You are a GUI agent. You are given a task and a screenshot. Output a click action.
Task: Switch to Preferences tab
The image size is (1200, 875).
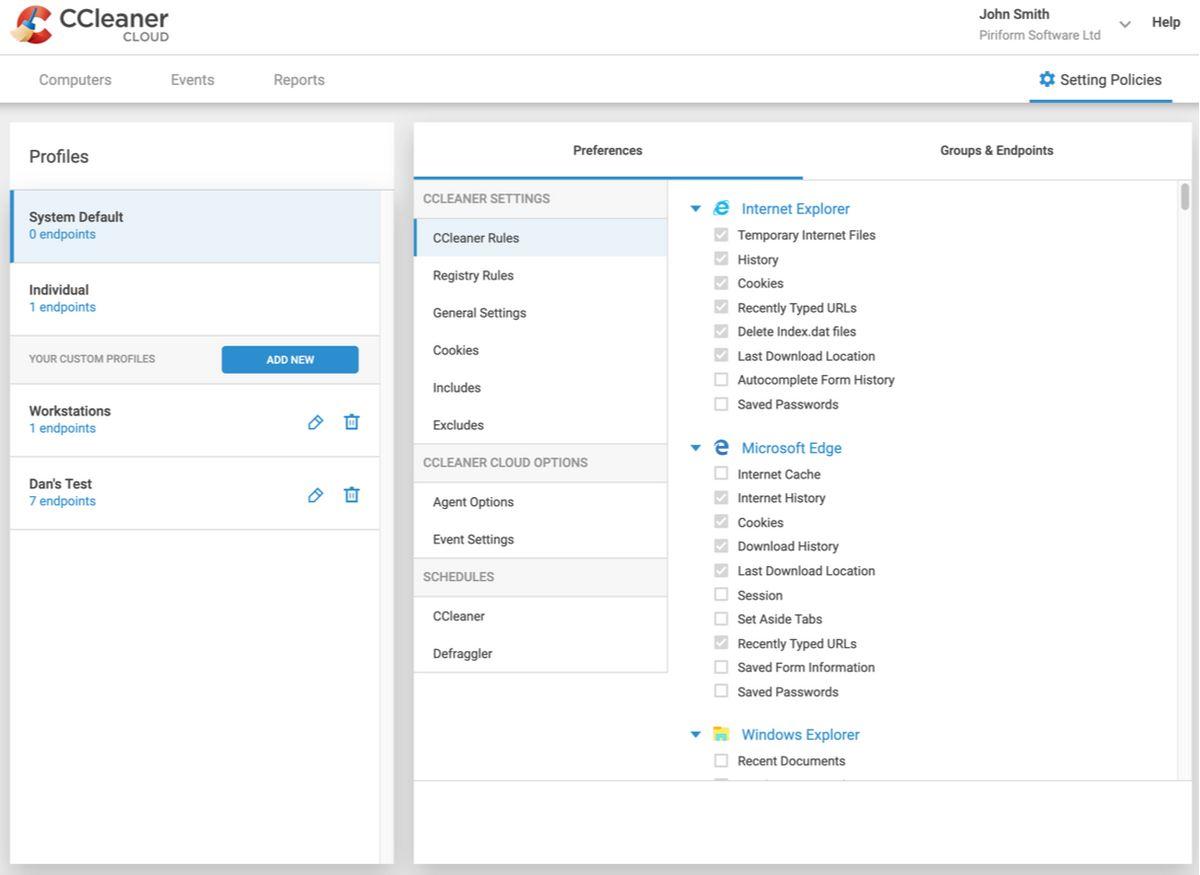pos(608,151)
